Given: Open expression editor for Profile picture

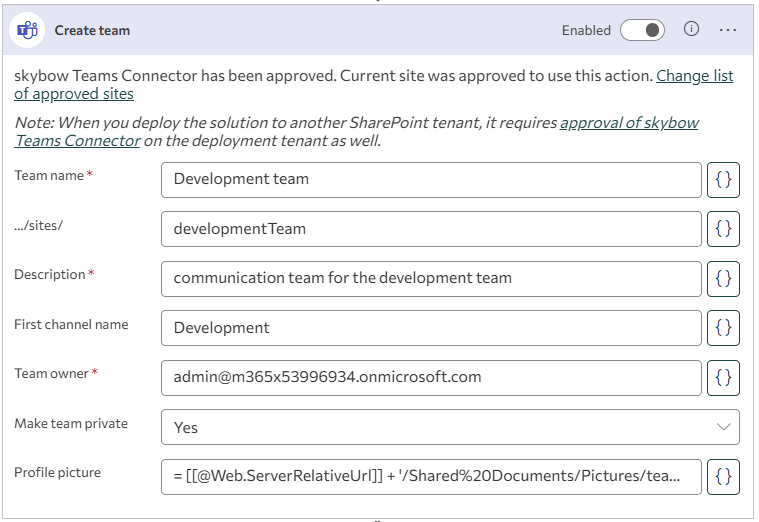Looking at the screenshot, I should point(723,477).
